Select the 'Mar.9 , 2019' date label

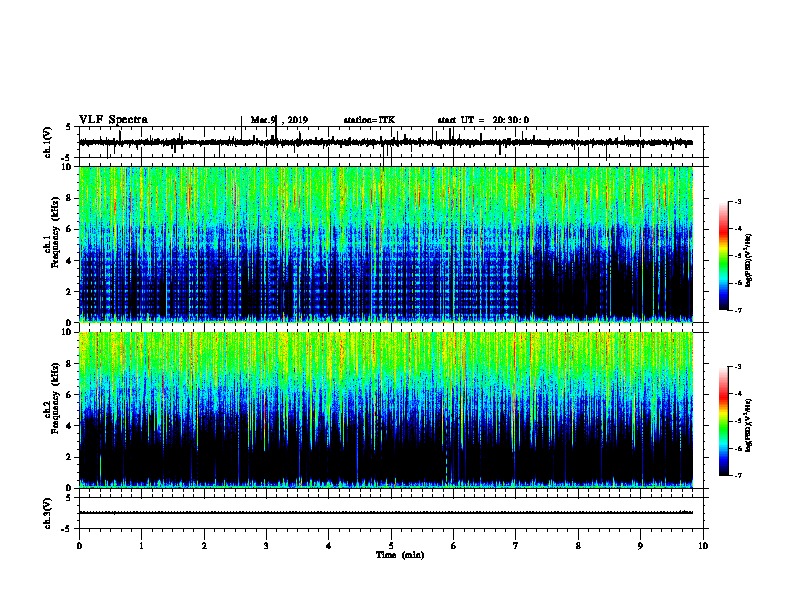279,120
